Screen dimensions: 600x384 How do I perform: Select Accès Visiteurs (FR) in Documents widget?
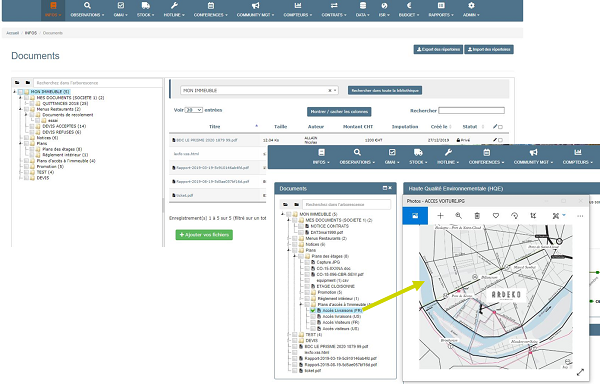tap(341, 323)
